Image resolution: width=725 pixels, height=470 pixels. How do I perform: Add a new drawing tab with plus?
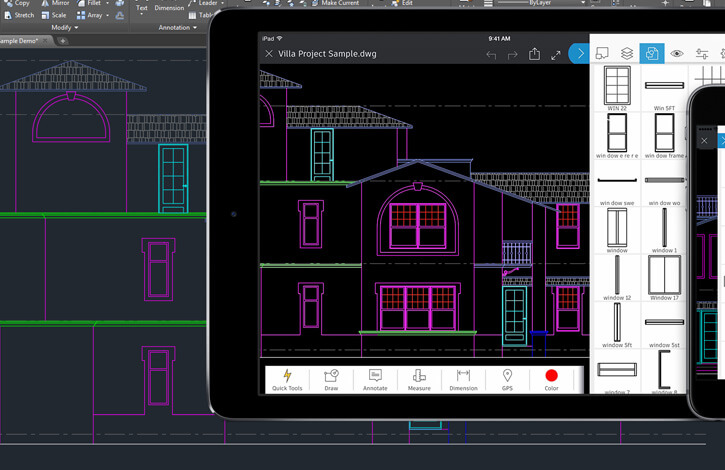(x=63, y=41)
